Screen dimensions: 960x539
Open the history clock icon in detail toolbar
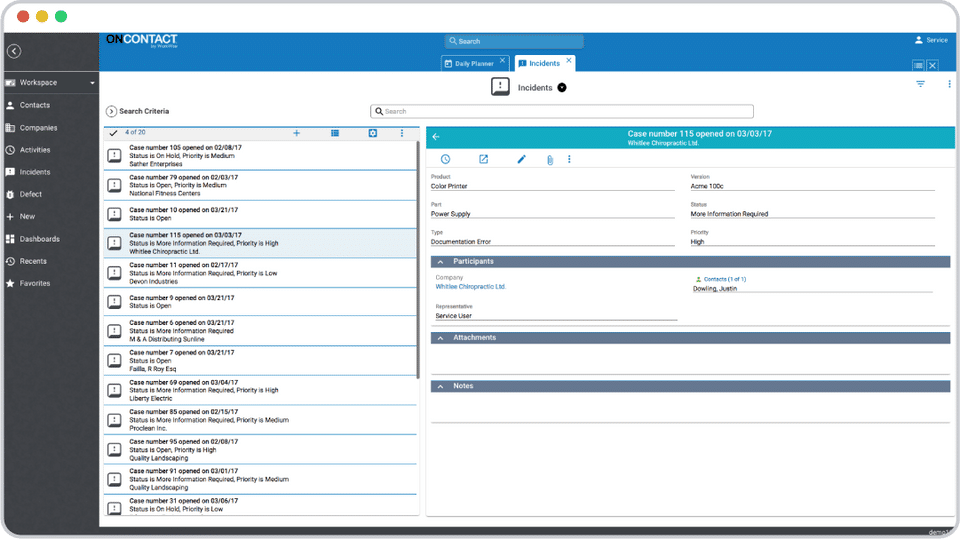tap(446, 159)
